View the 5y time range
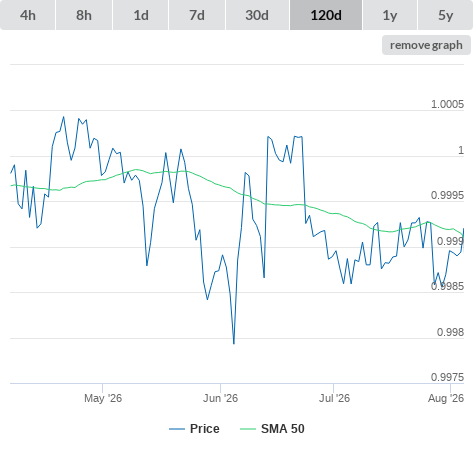474x455 pixels. pyautogui.click(x=446, y=15)
